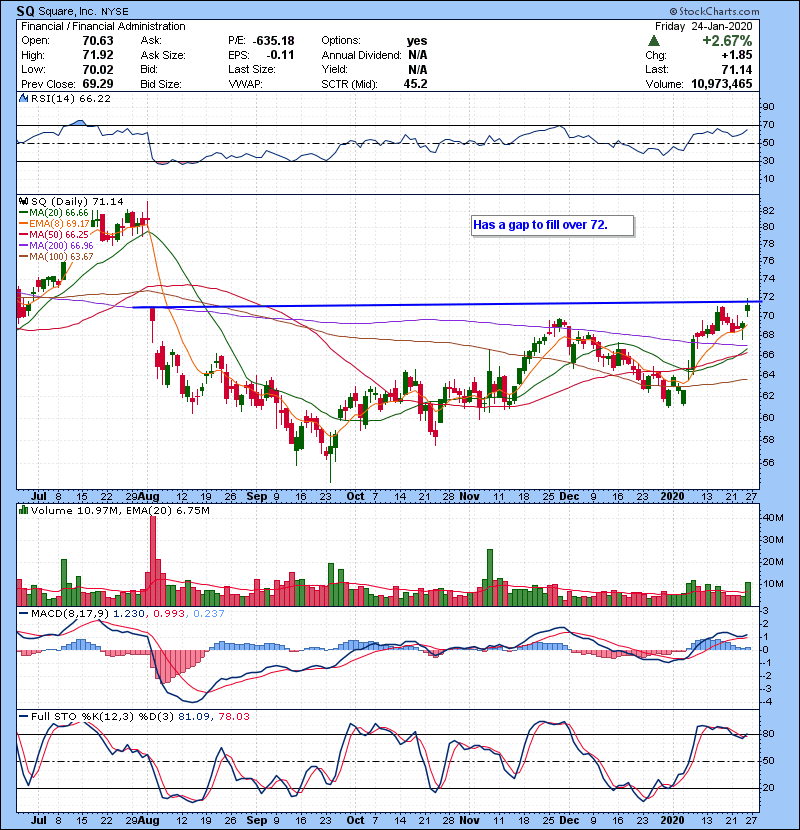Image resolution: width=800 pixels, height=830 pixels.
Task: Click the MACD(8,17,9) indicator label
Action: [x=70, y=614]
